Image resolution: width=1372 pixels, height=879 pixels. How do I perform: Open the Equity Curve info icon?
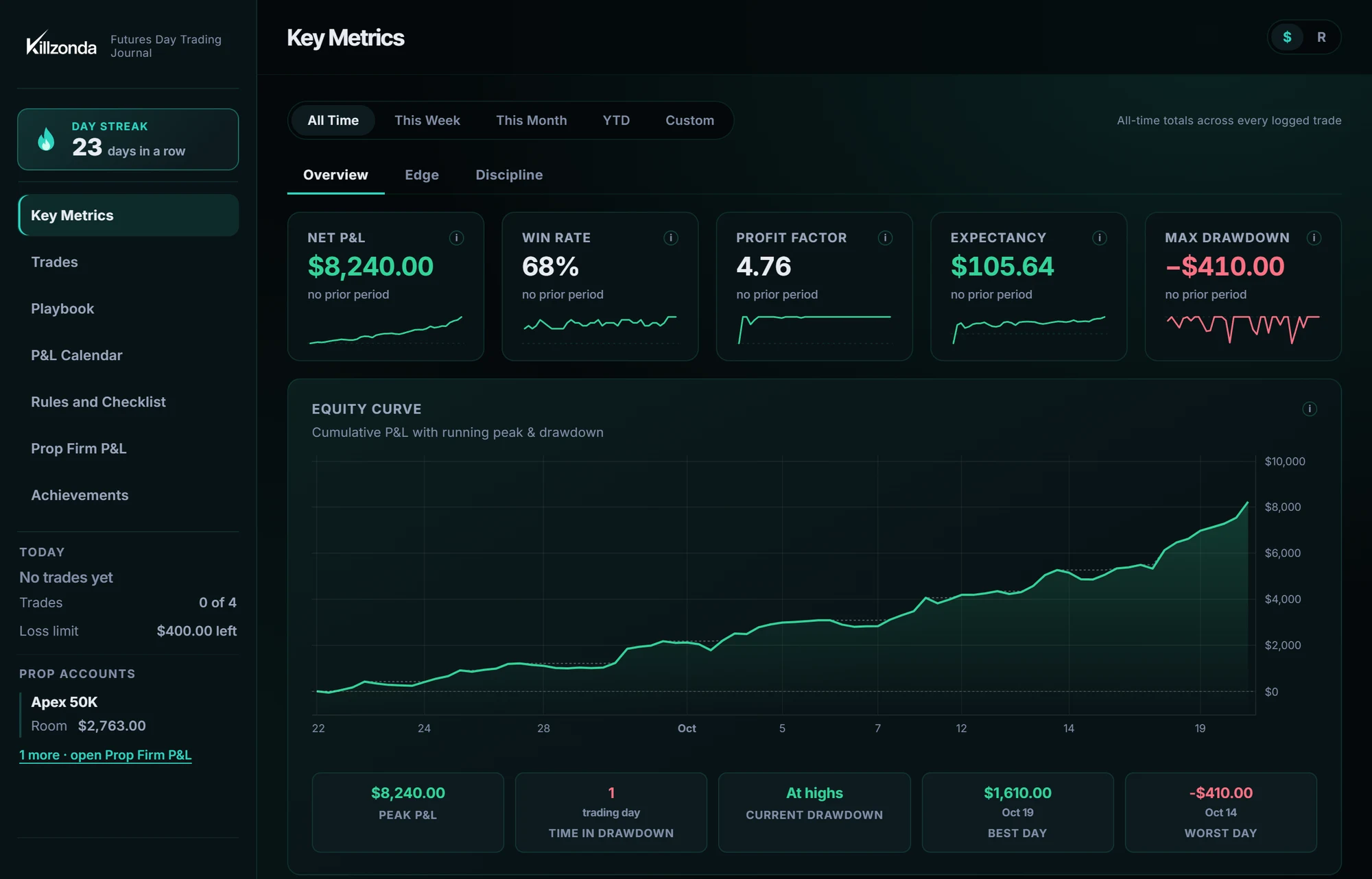pyautogui.click(x=1310, y=409)
